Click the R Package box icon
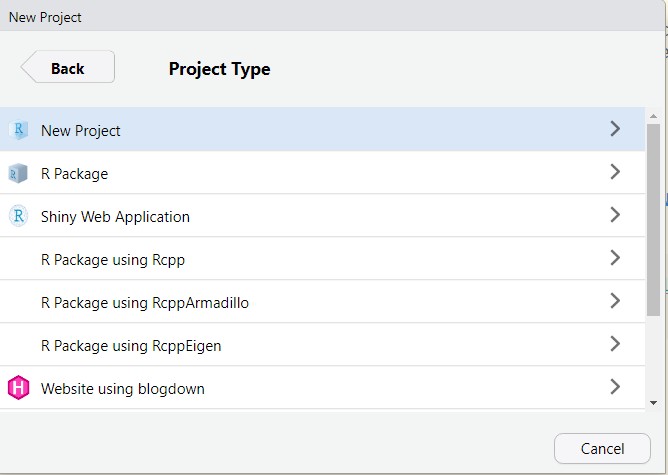668x475 pixels. (x=18, y=173)
